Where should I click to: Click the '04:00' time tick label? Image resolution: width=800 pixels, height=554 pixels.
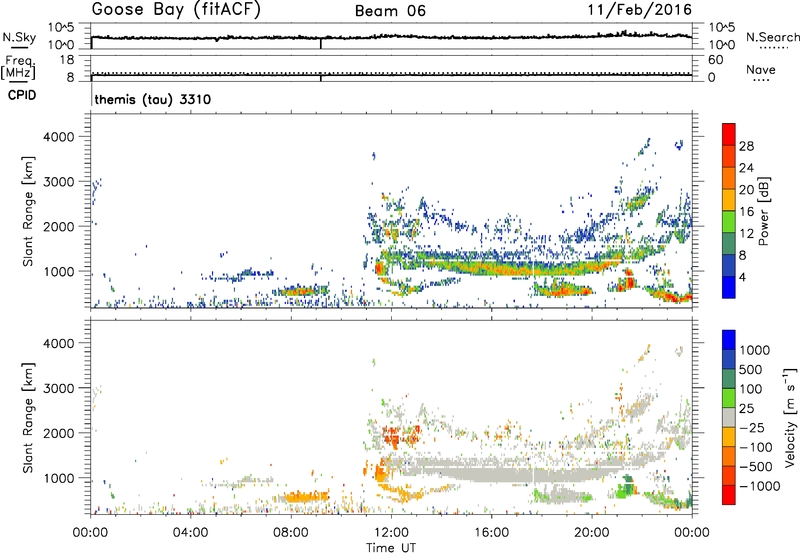point(190,533)
